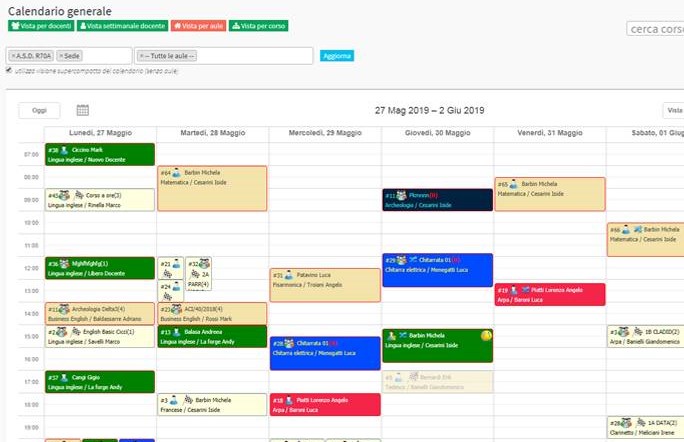The image size is (684, 442).
Task: Toggle the supercompact calendar view checkbox
Action: pos(9,70)
